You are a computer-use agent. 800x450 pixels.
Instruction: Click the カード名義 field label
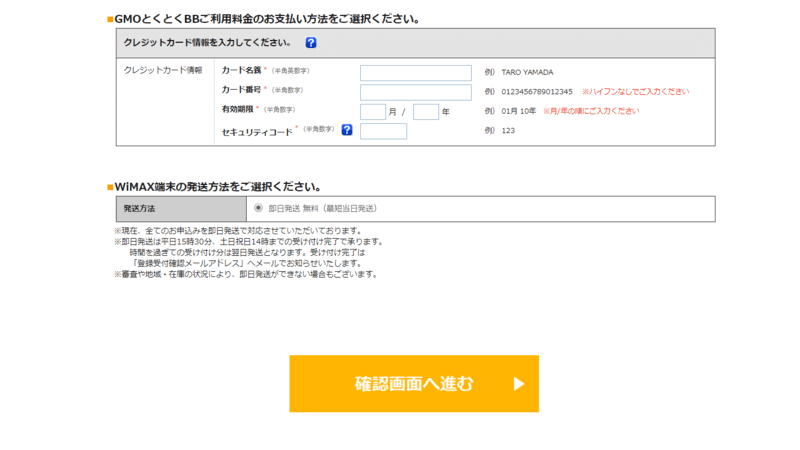click(x=241, y=70)
